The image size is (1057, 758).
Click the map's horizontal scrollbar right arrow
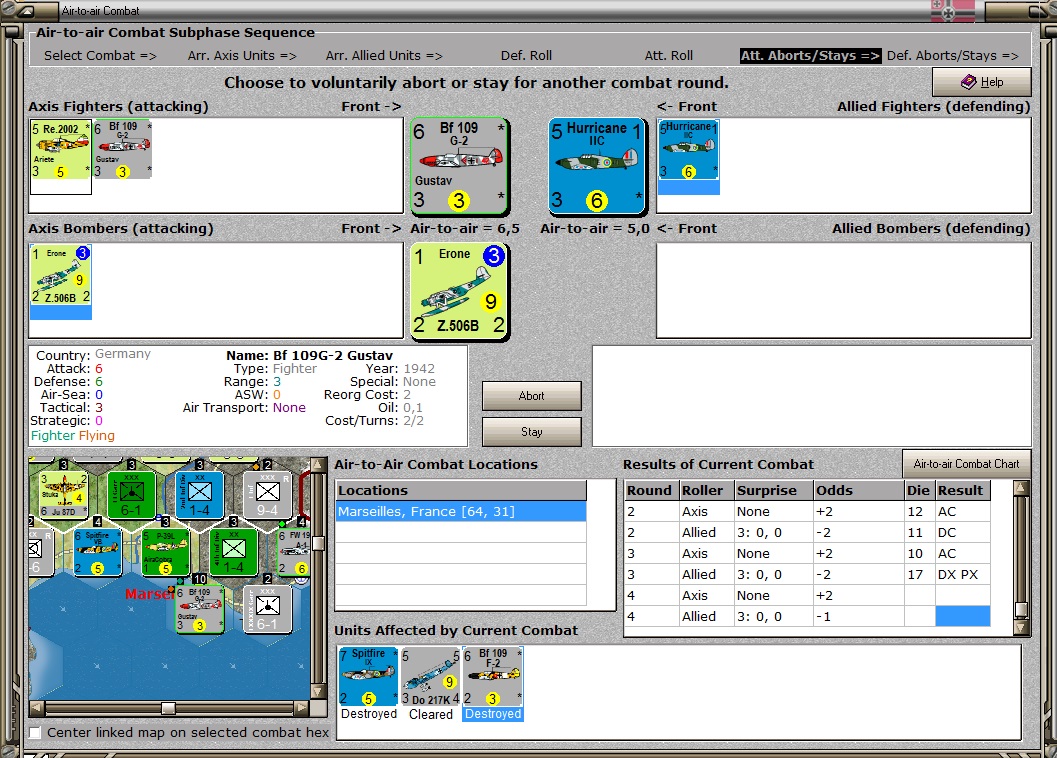302,707
